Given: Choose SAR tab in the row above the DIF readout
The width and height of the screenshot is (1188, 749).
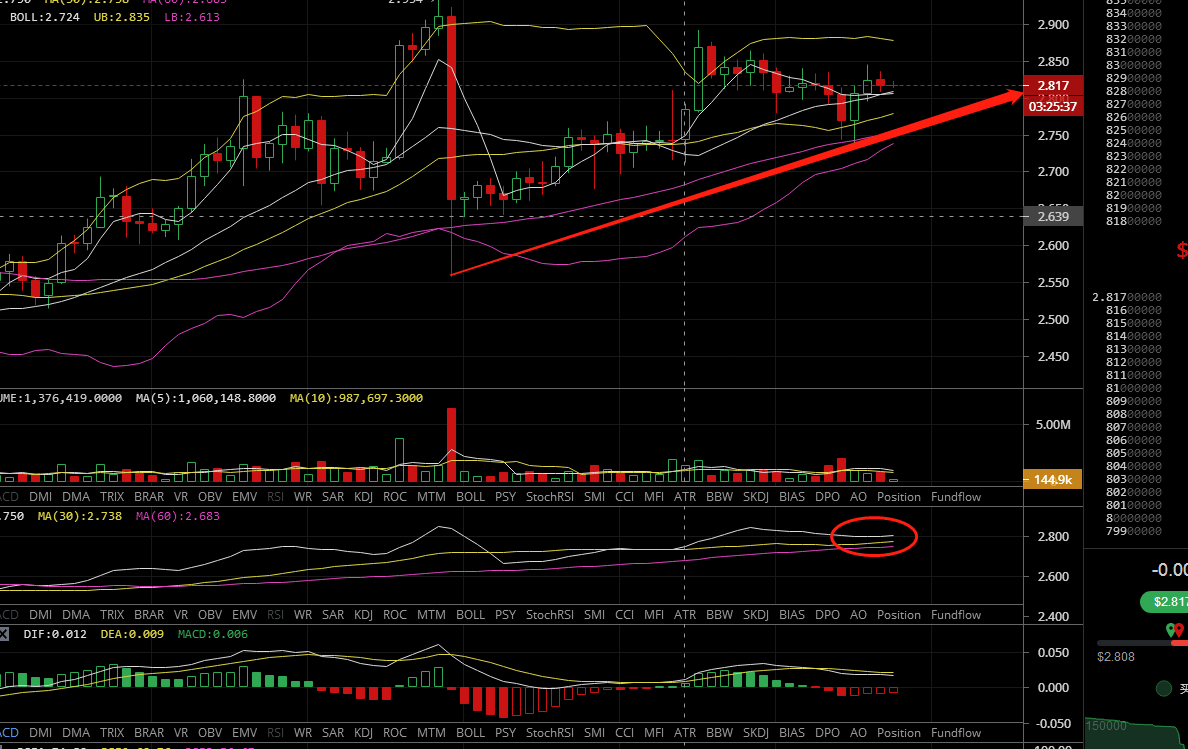Looking at the screenshot, I should coord(333,615).
